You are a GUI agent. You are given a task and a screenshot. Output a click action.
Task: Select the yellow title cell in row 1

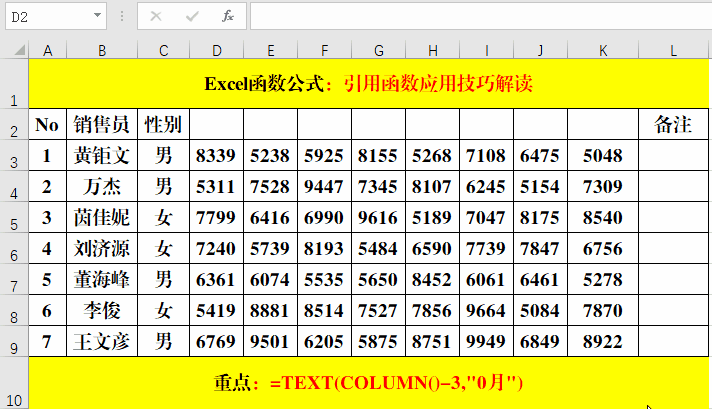pos(368,84)
